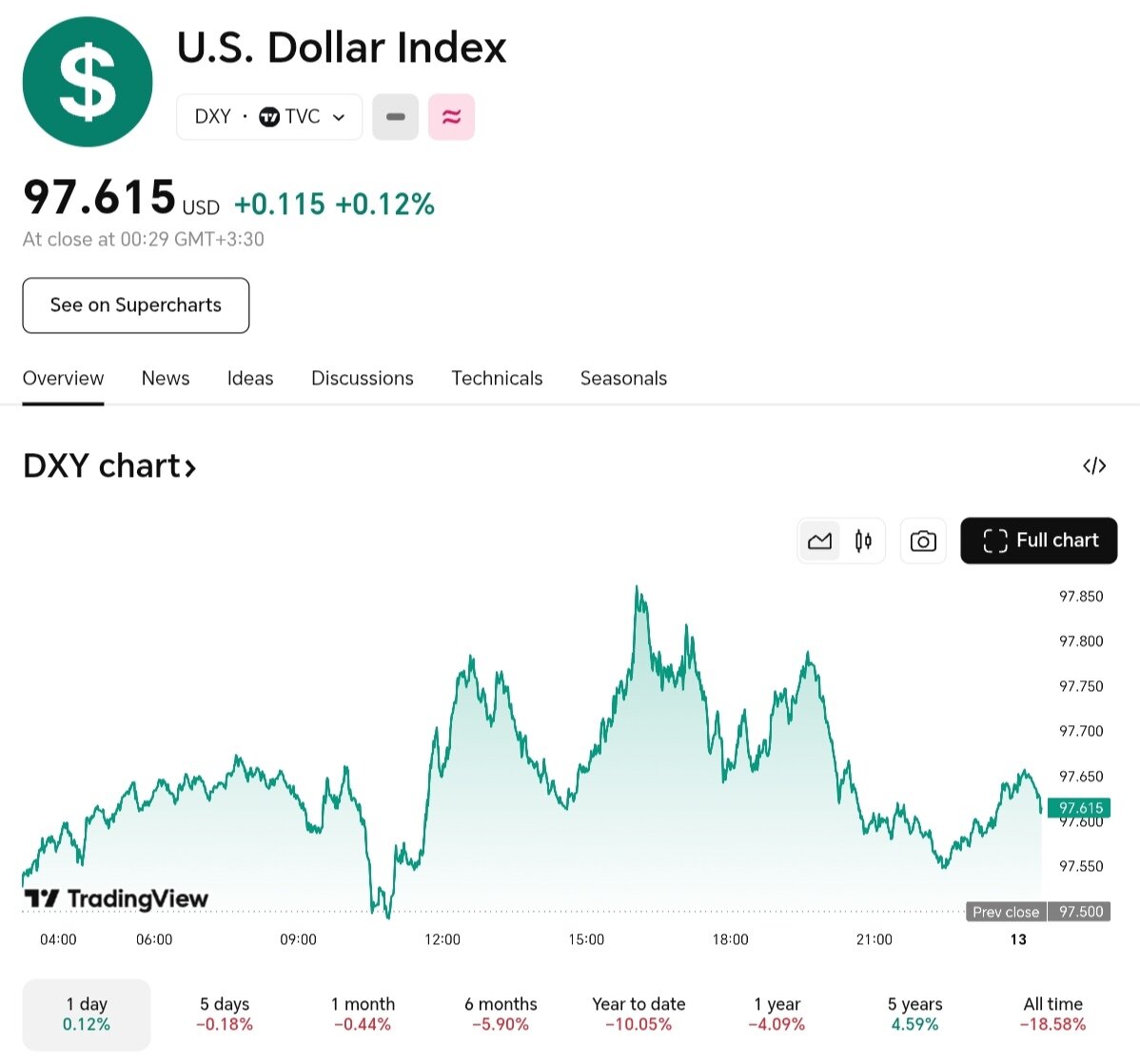Image resolution: width=1140 pixels, height=1064 pixels.
Task: Click the See on Supercharts button
Action: click(x=135, y=305)
